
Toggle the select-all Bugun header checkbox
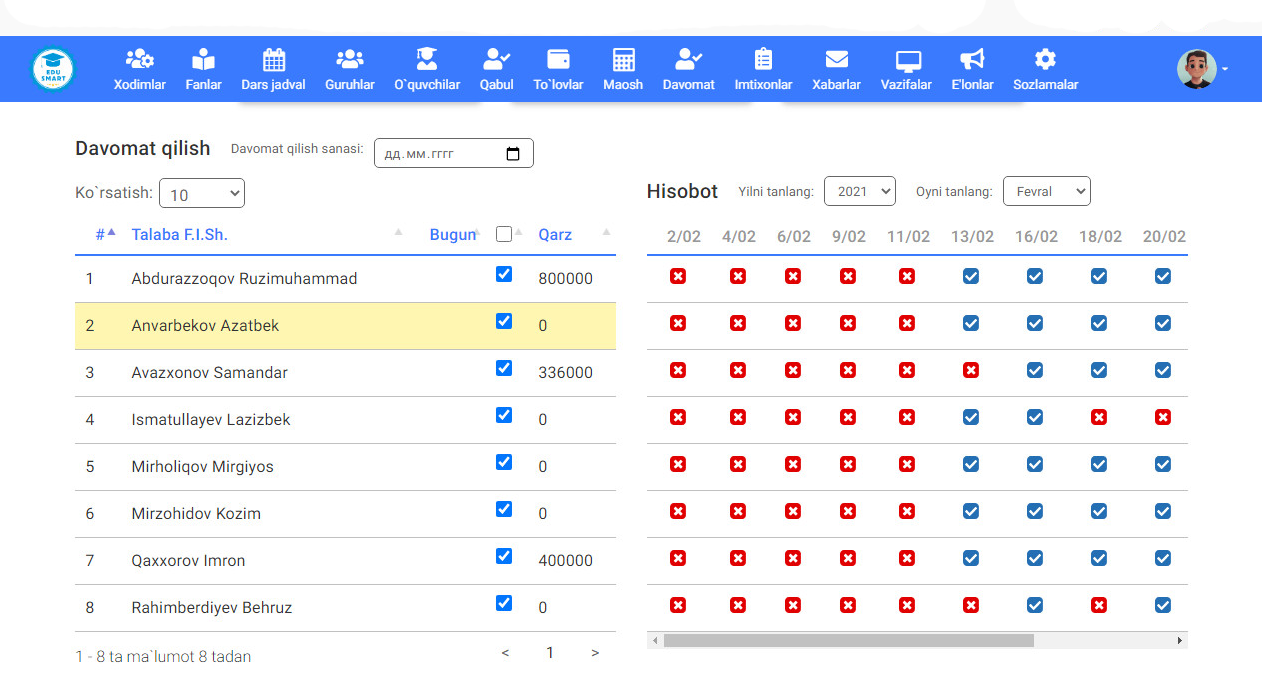coord(504,234)
